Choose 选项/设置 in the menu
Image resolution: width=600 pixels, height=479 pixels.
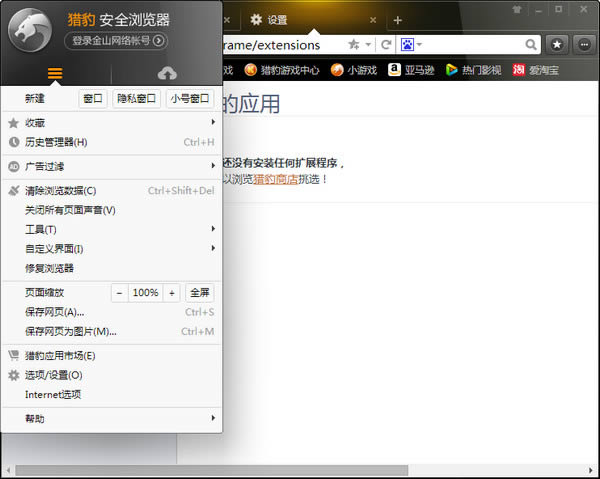point(53,375)
